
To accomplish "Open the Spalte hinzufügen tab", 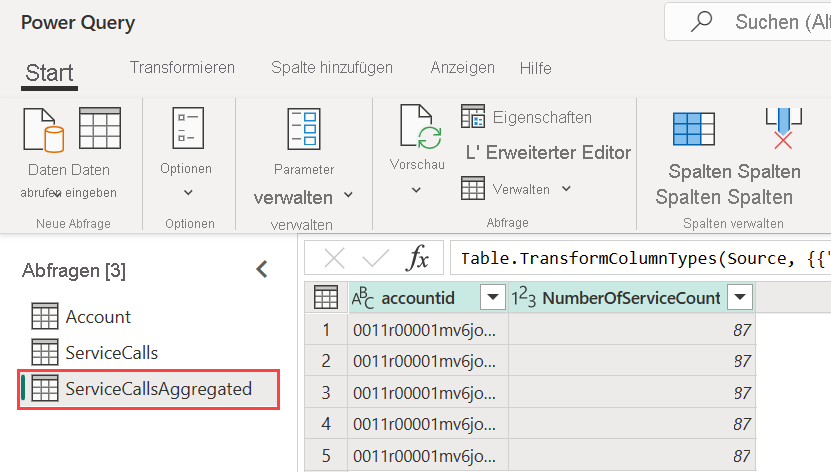I will pyautogui.click(x=332, y=67).
